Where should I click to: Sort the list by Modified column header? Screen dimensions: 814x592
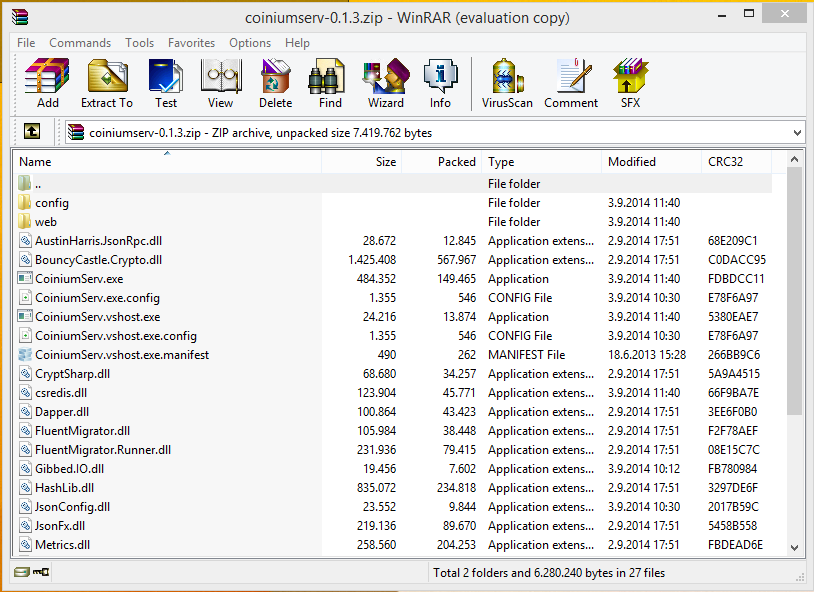coord(651,162)
